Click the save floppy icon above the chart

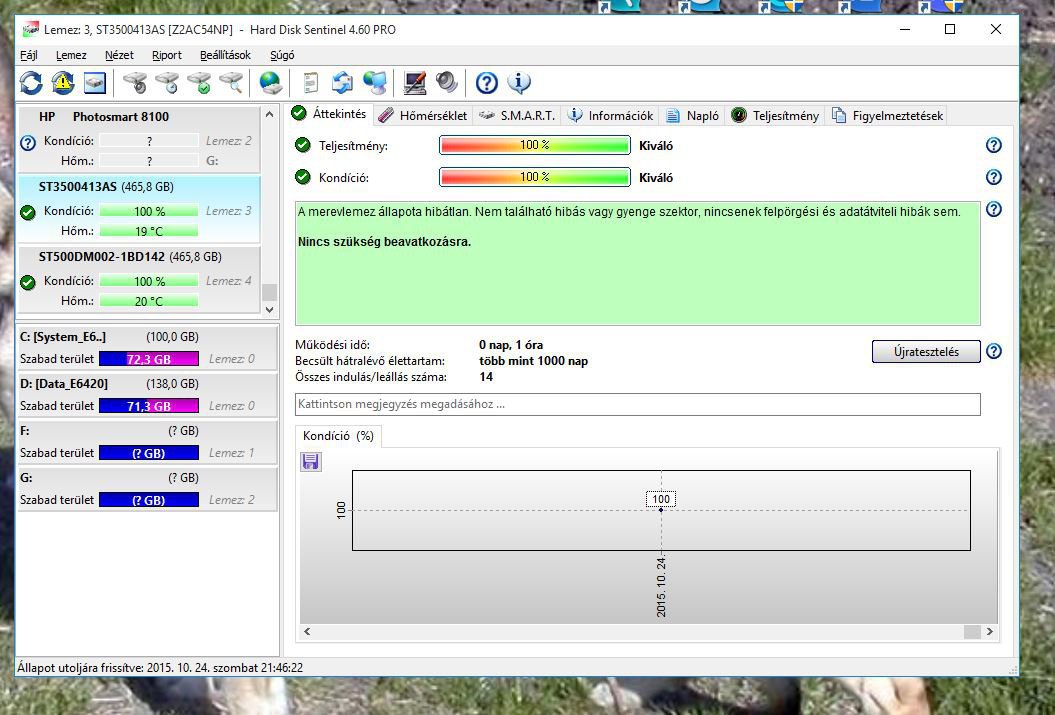click(x=310, y=461)
